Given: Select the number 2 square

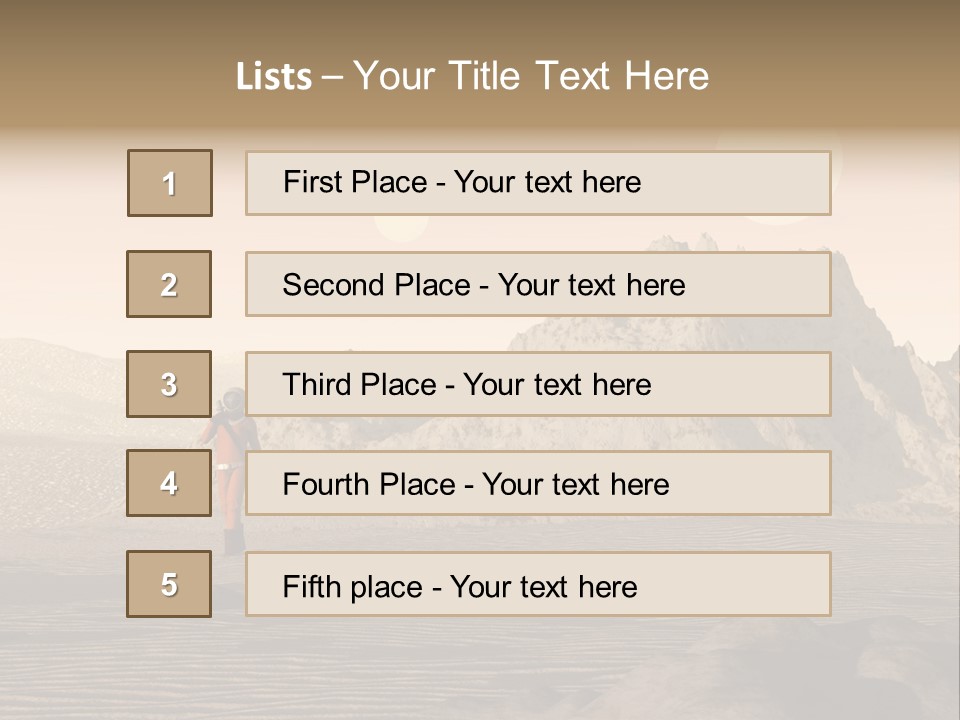Looking at the screenshot, I should tap(169, 284).
